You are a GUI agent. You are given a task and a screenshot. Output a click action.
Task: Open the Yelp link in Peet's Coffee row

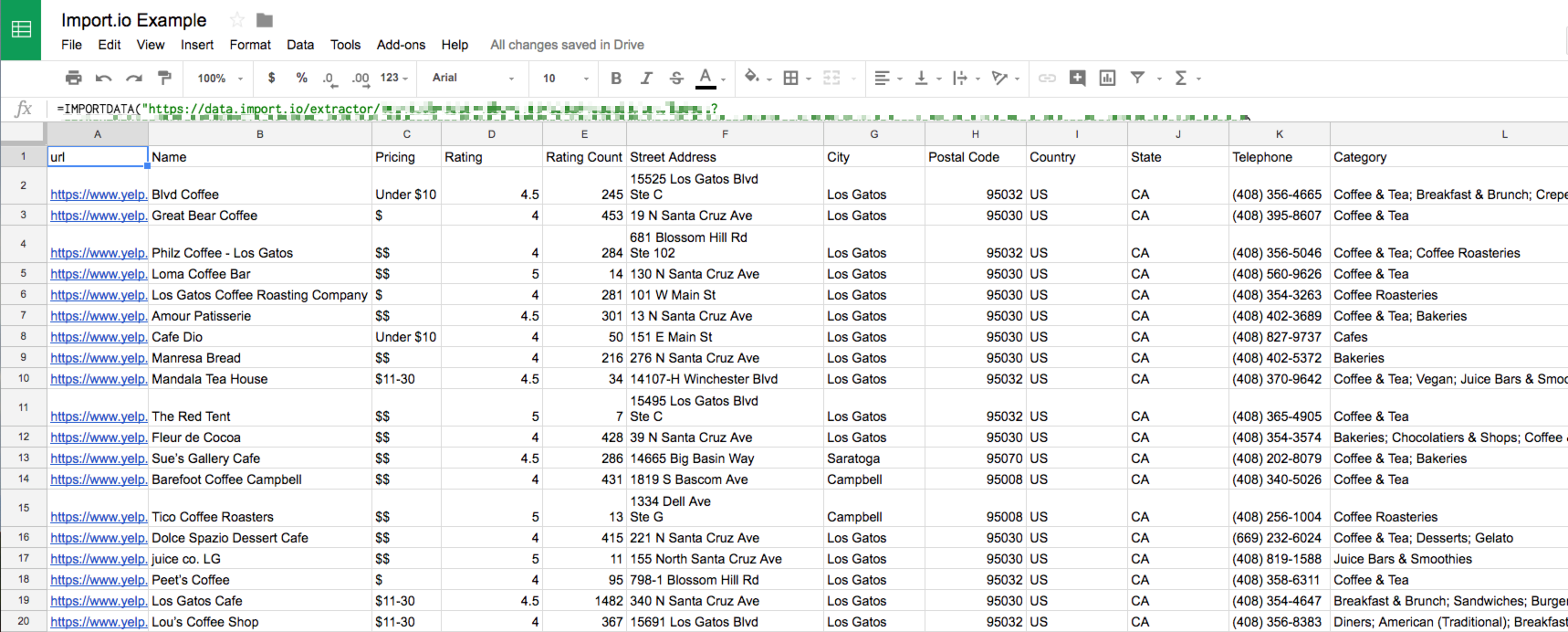99,580
